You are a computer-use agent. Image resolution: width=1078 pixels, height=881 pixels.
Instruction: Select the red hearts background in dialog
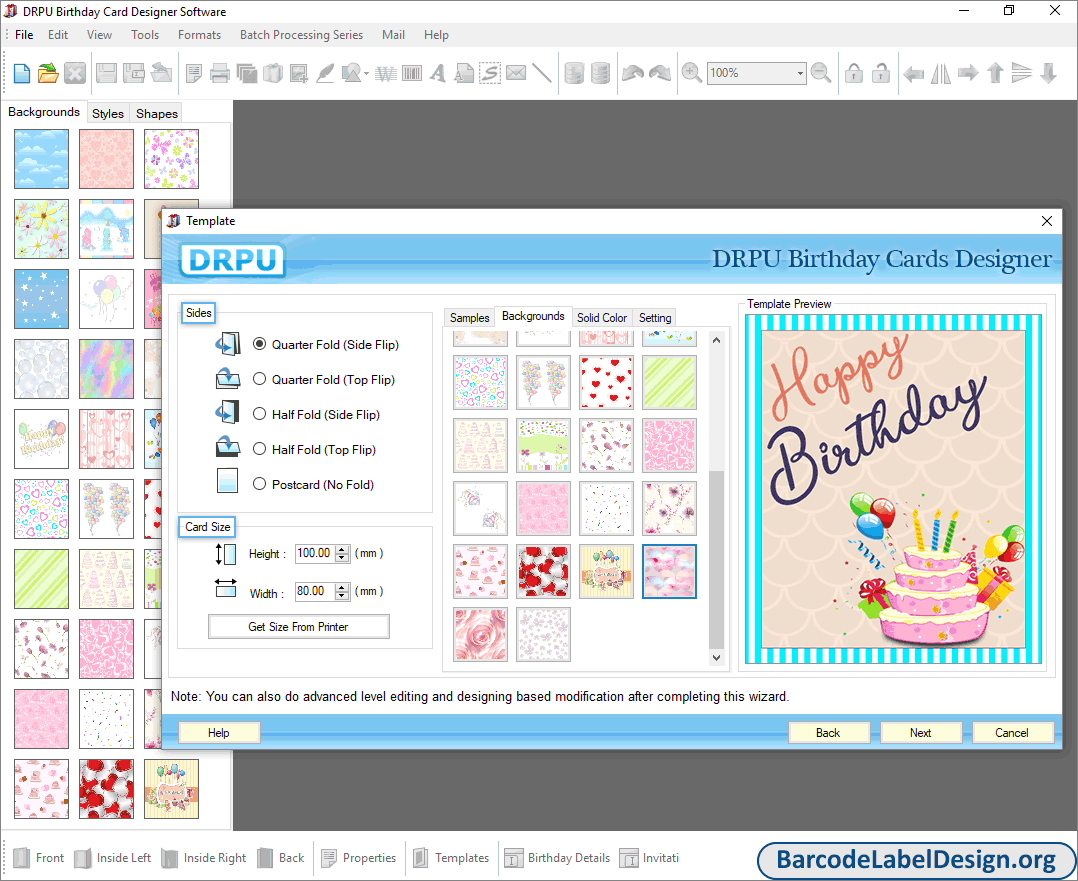point(606,382)
